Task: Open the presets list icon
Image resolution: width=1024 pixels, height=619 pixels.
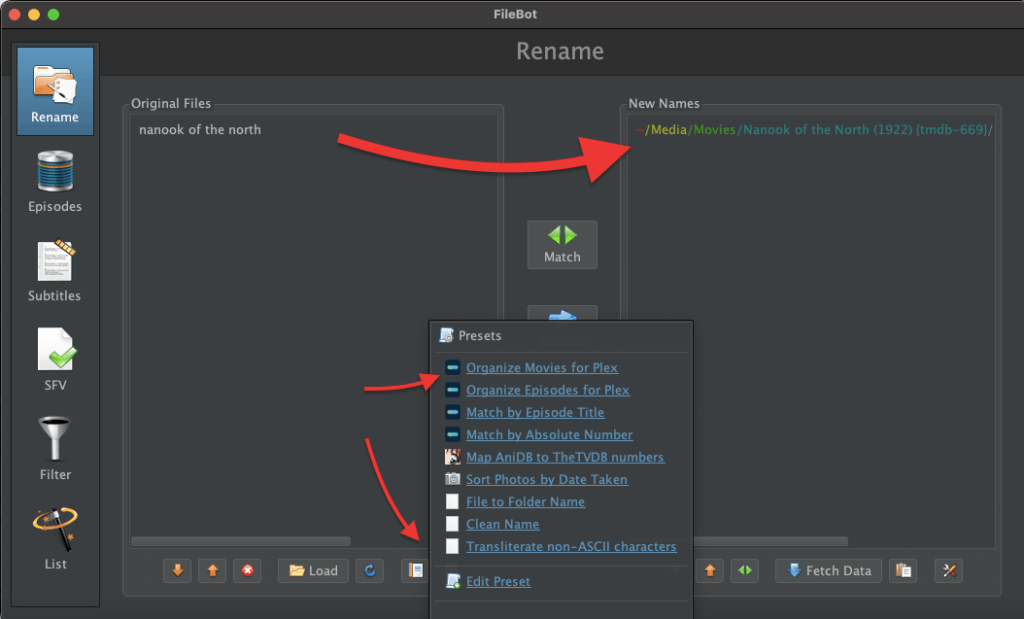Action: pyautogui.click(x=415, y=571)
